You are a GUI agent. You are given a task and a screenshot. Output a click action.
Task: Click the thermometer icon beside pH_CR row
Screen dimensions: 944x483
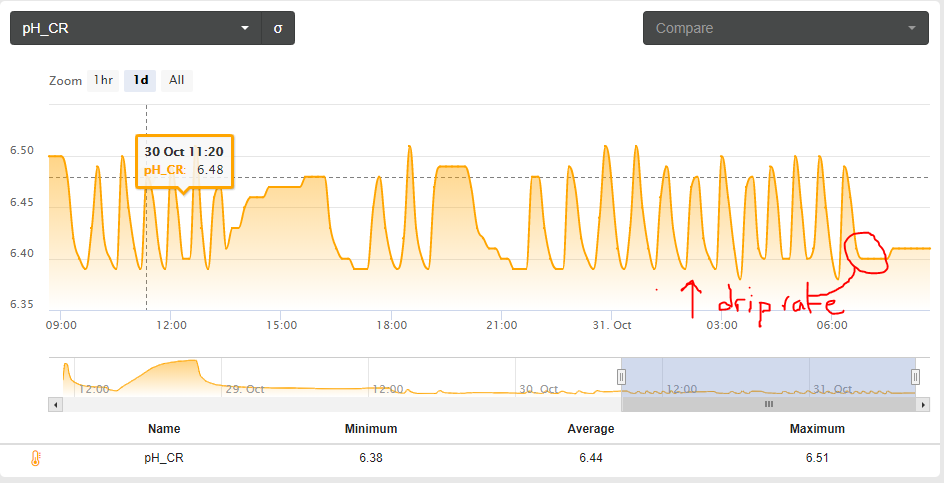coord(36,458)
